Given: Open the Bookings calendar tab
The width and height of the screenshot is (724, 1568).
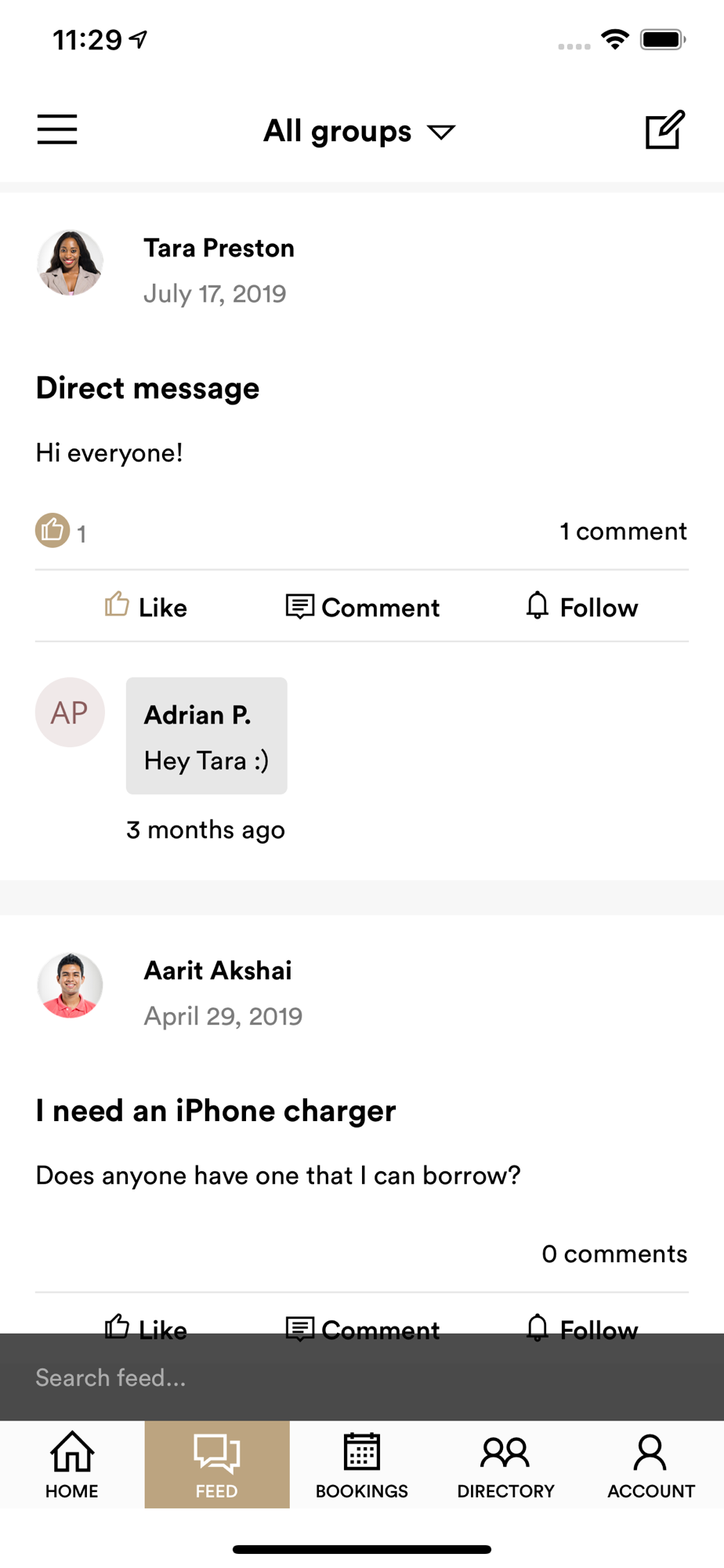Looking at the screenshot, I should [362, 1465].
